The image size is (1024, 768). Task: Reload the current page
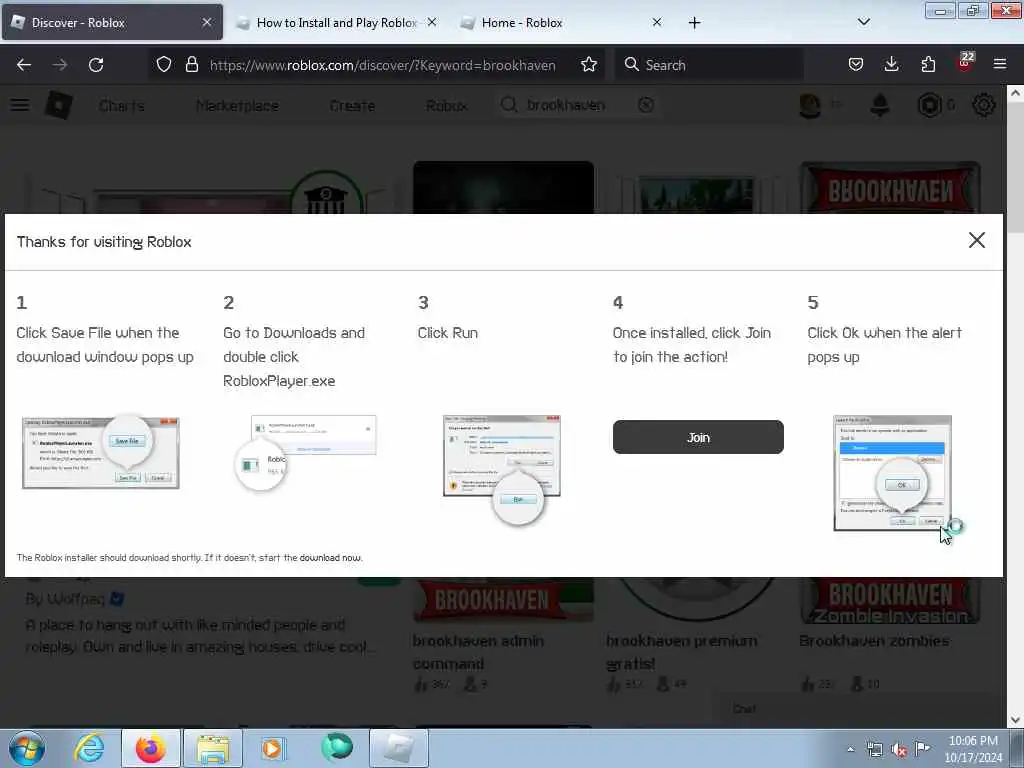pyautogui.click(x=96, y=65)
